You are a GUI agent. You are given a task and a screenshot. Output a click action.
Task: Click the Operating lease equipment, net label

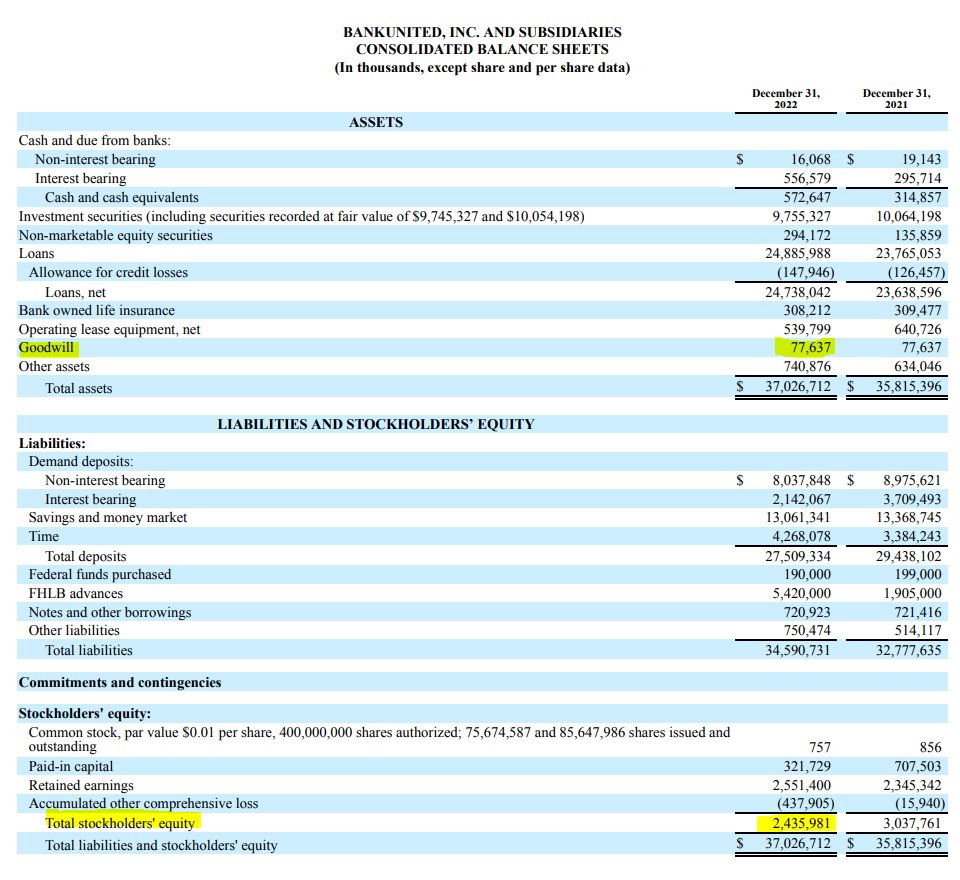pos(110,329)
